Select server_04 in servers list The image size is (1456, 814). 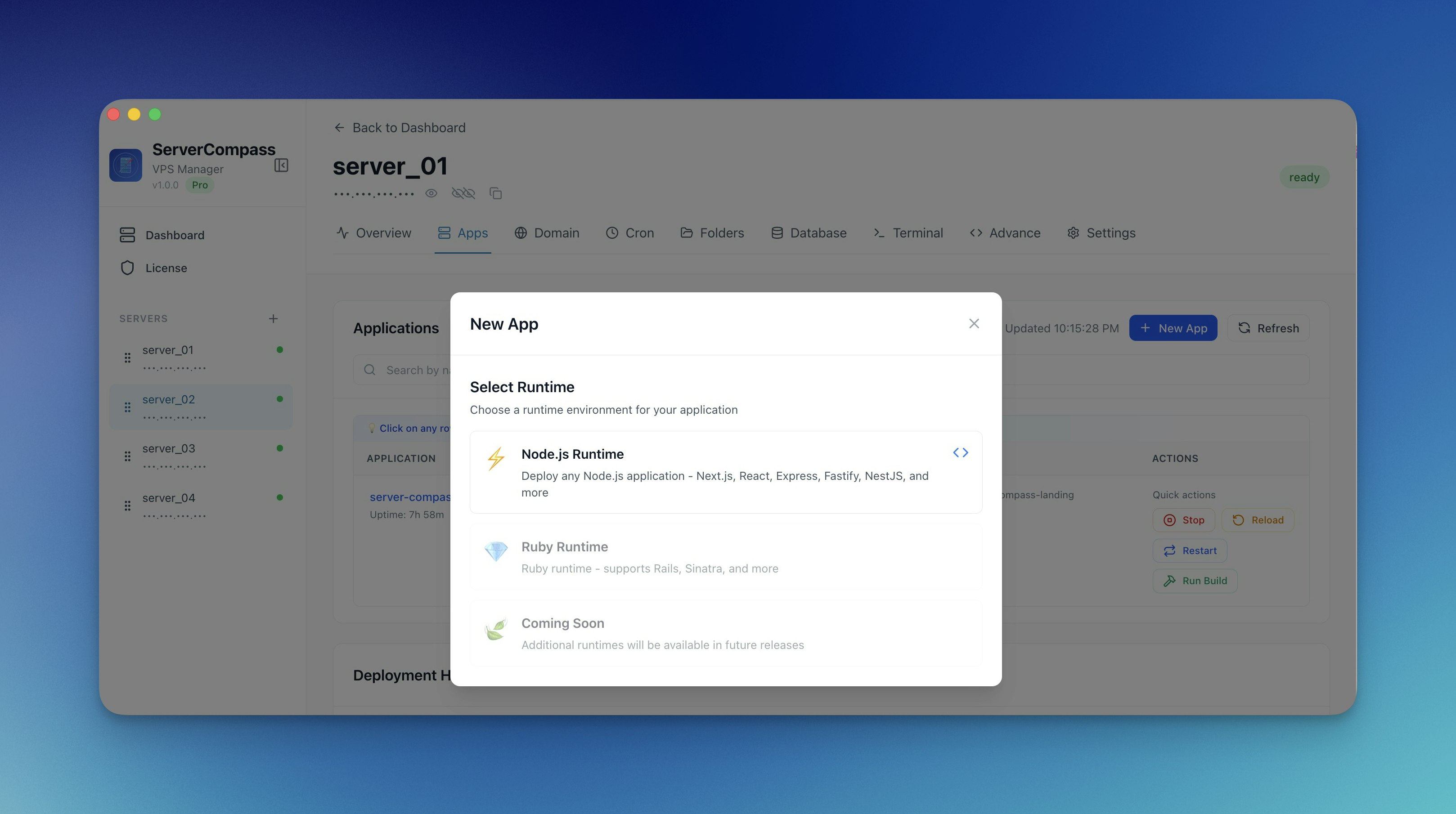[x=169, y=498]
